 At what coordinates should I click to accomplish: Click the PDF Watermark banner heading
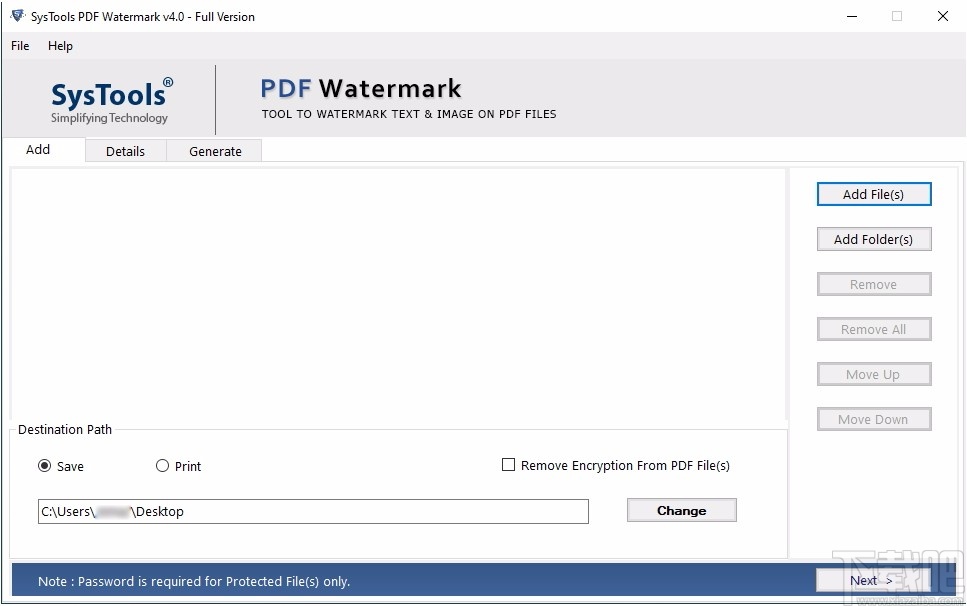coord(360,89)
